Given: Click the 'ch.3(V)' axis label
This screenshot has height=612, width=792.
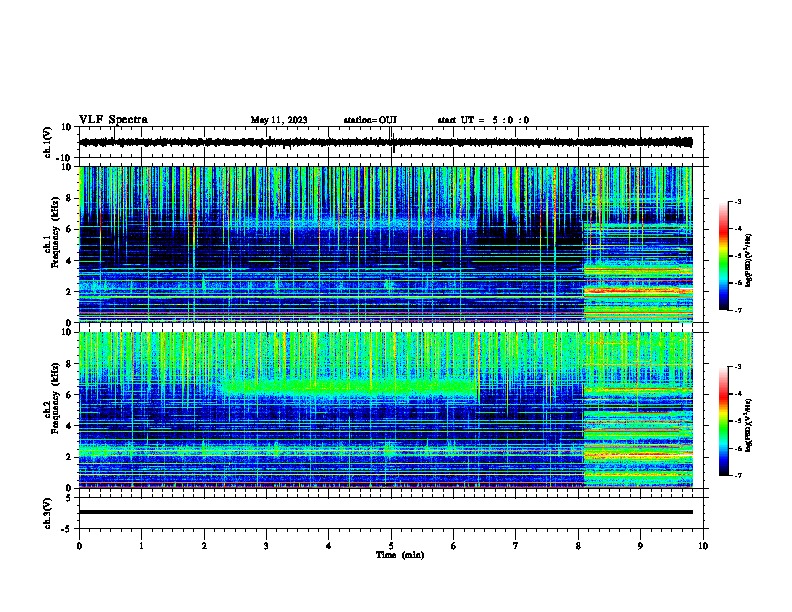Looking at the screenshot, I should pos(48,513).
